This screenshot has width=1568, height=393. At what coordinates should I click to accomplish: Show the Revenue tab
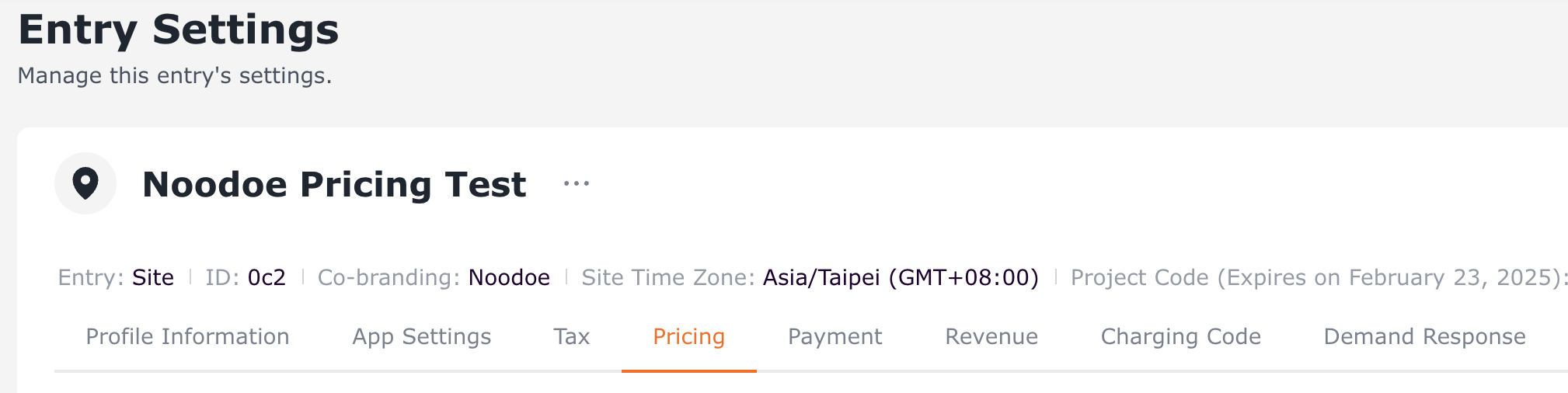991,336
